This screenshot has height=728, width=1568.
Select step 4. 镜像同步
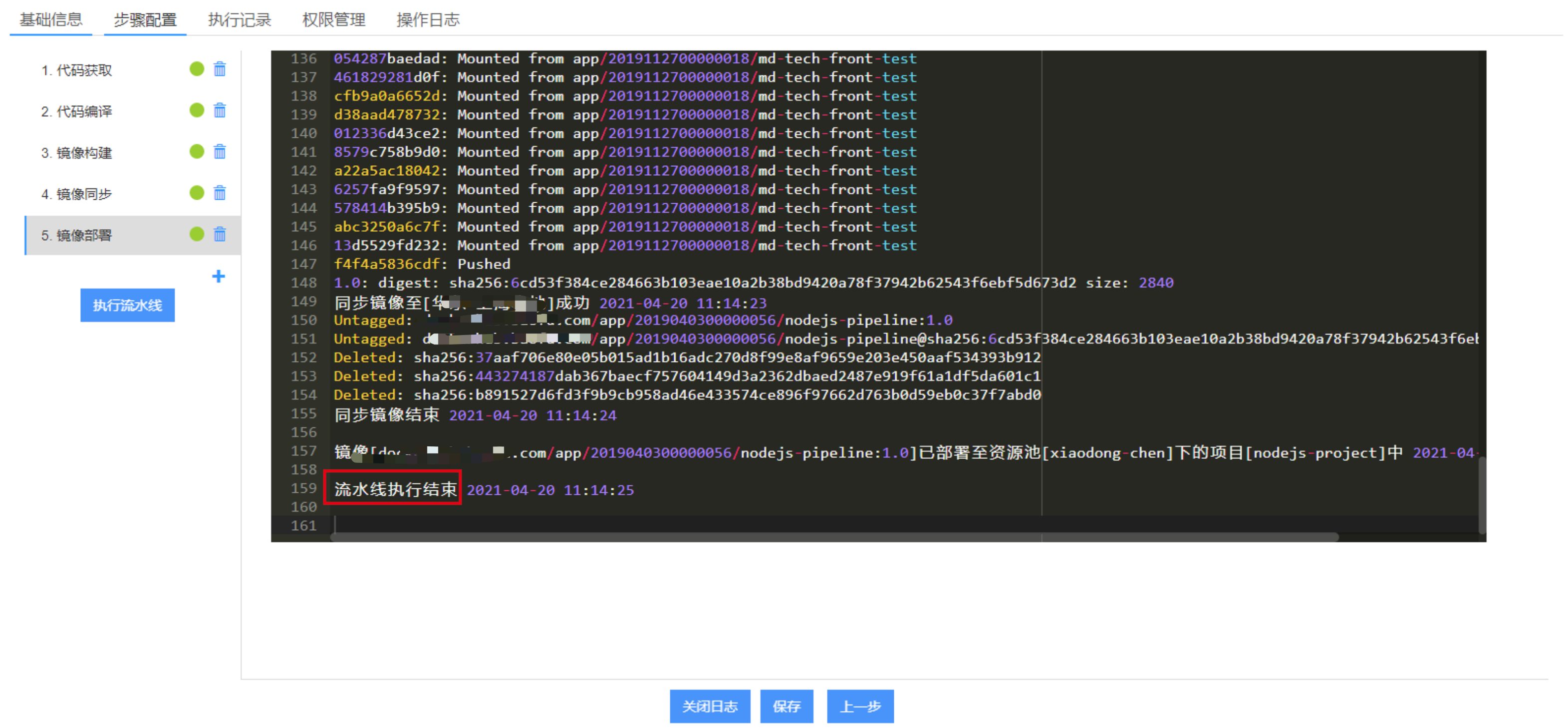pyautogui.click(x=77, y=194)
